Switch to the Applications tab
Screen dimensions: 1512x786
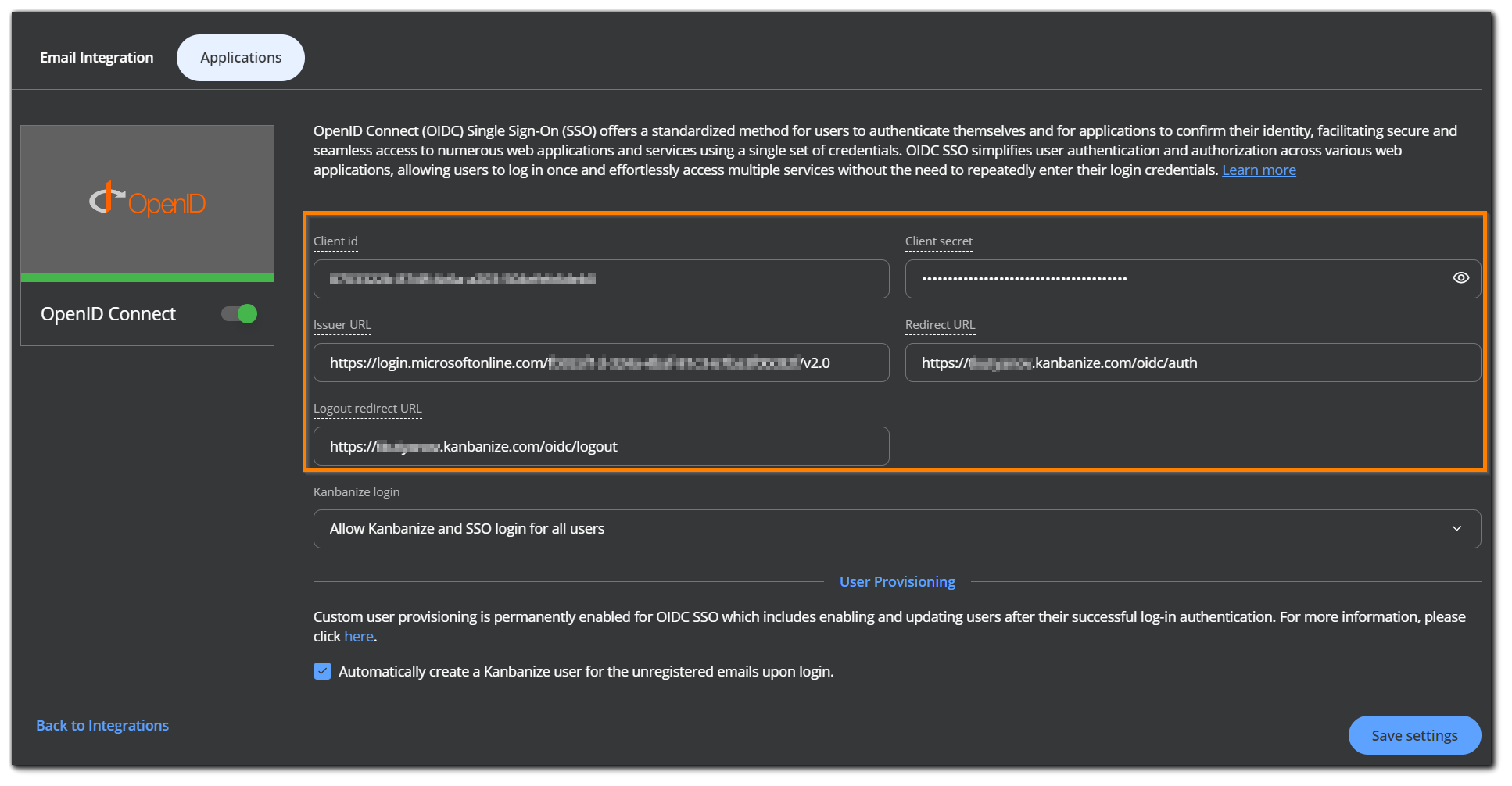coord(241,58)
